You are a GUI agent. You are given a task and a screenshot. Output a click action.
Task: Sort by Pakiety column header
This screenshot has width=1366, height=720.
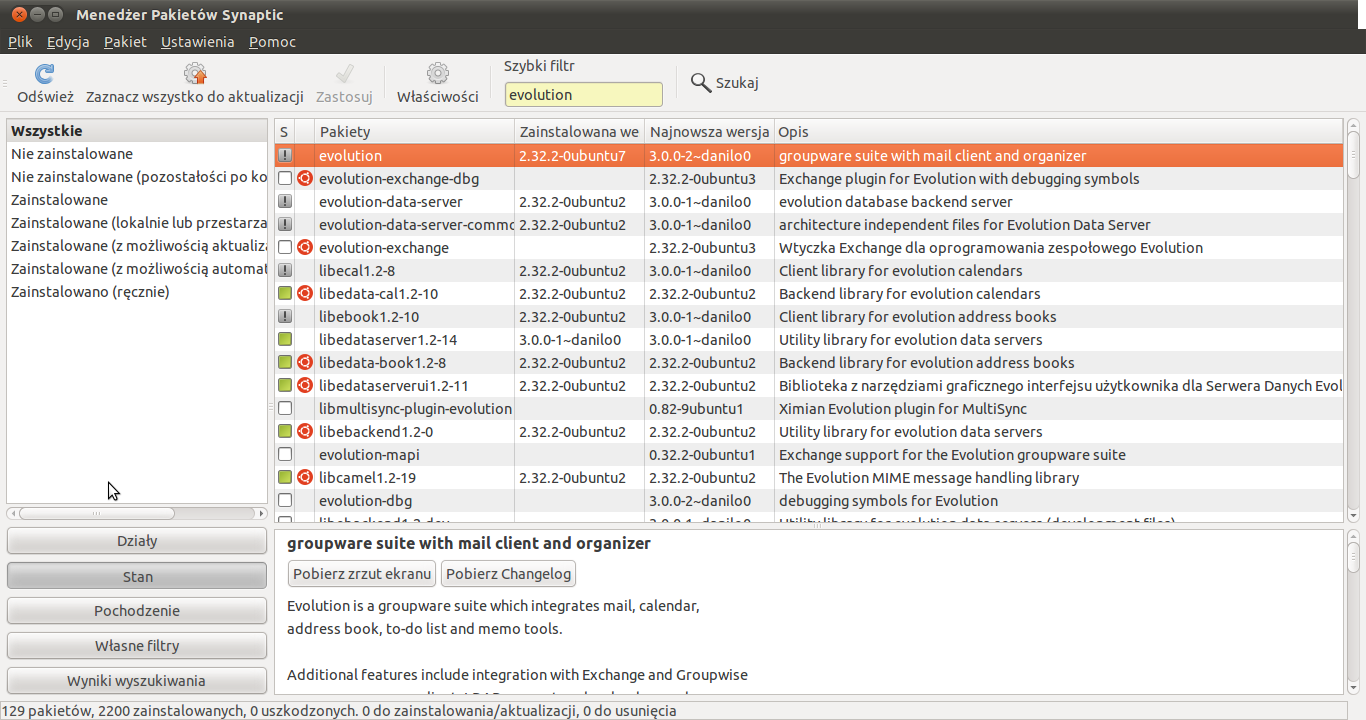[414, 132]
